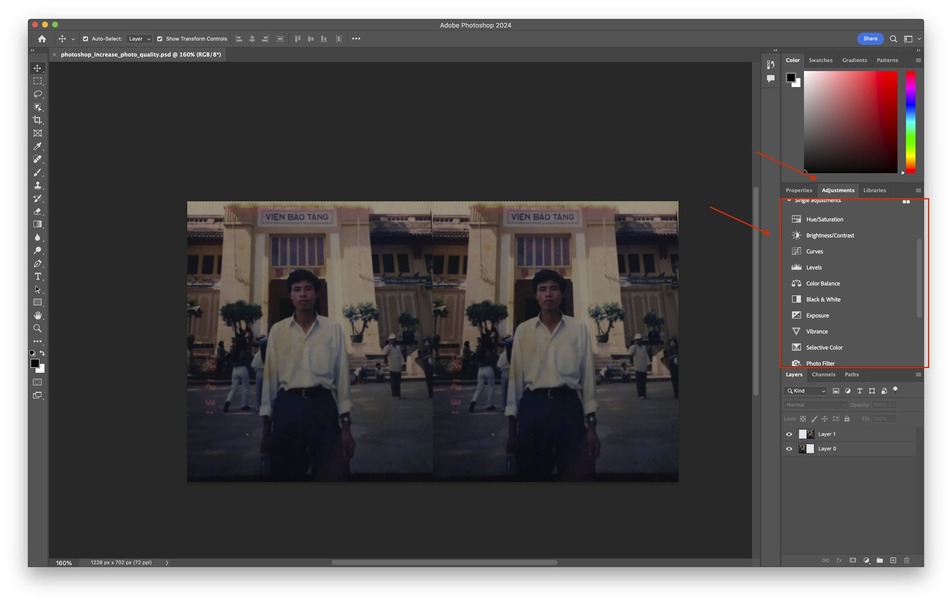The image size is (952, 604).
Task: Toggle Quick Mask mode icon
Action: 38,382
